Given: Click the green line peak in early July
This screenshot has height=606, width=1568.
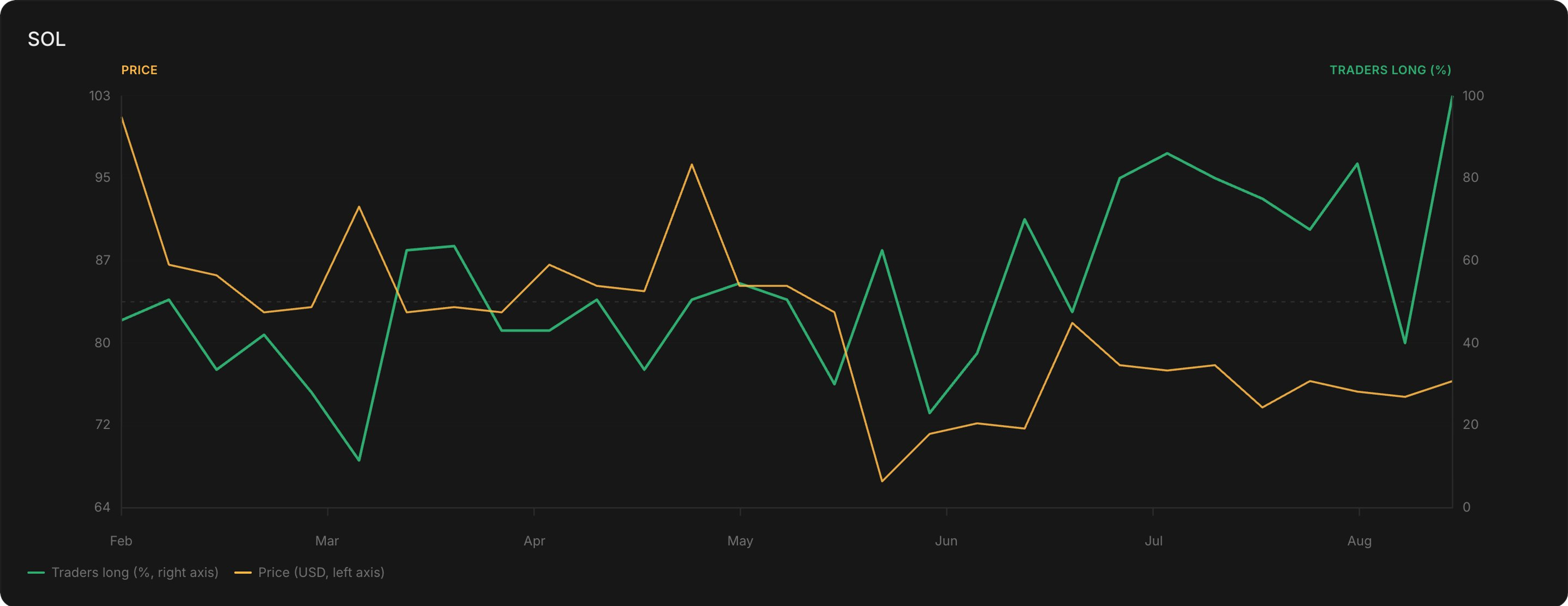Looking at the screenshot, I should 1167,153.
